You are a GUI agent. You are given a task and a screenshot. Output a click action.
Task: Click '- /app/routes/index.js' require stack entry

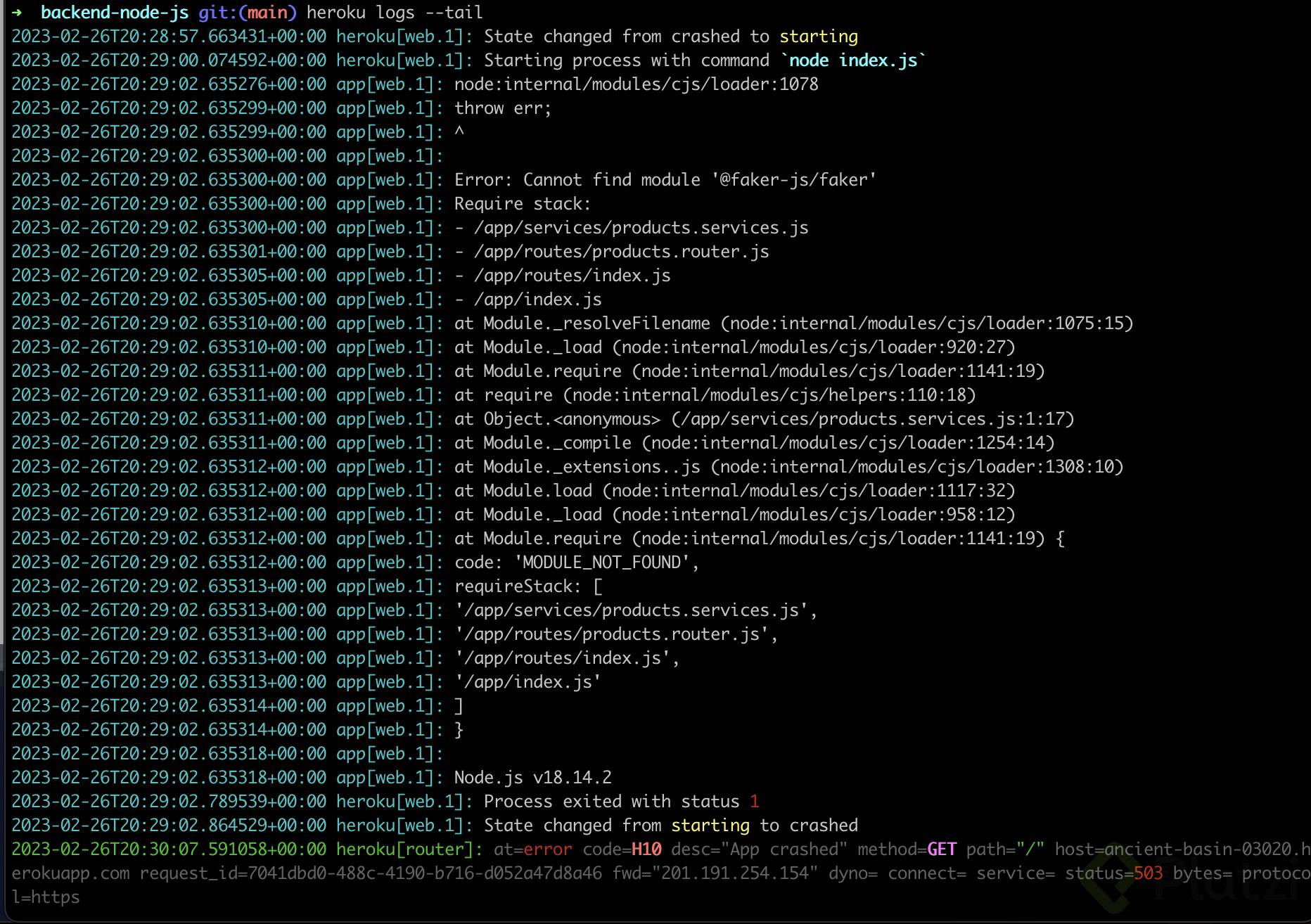pos(563,276)
